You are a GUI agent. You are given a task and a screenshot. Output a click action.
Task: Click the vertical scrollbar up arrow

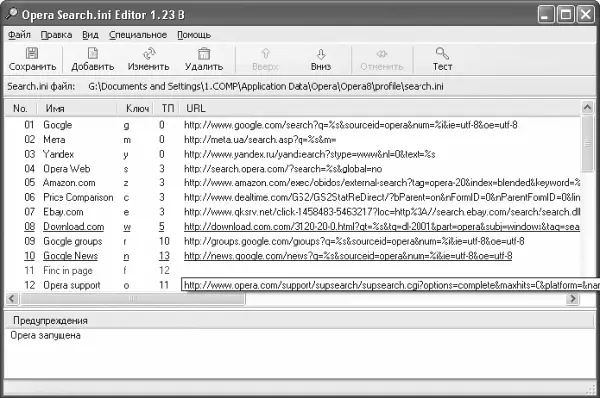point(587,108)
